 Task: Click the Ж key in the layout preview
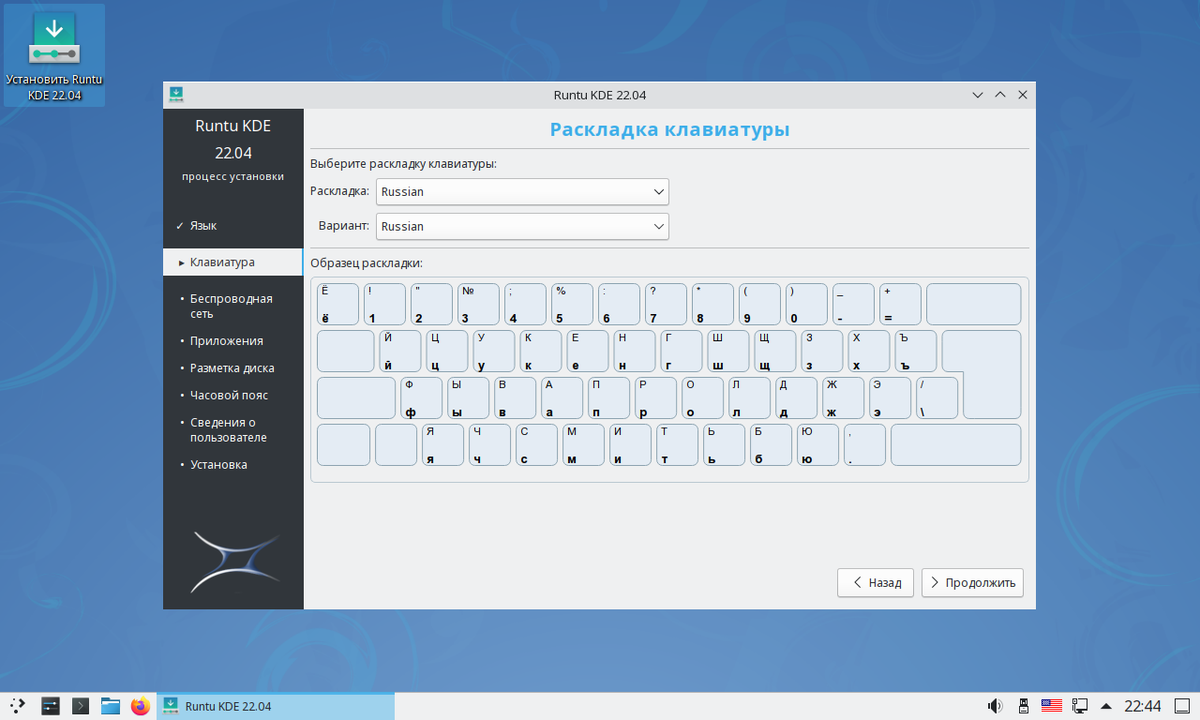[843, 398]
